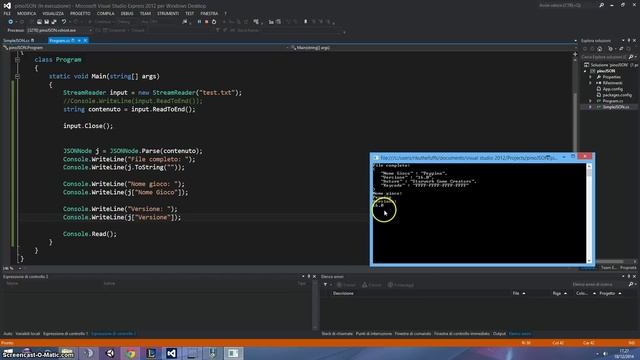Switch to the Punti di interruzione tab

coord(373,334)
